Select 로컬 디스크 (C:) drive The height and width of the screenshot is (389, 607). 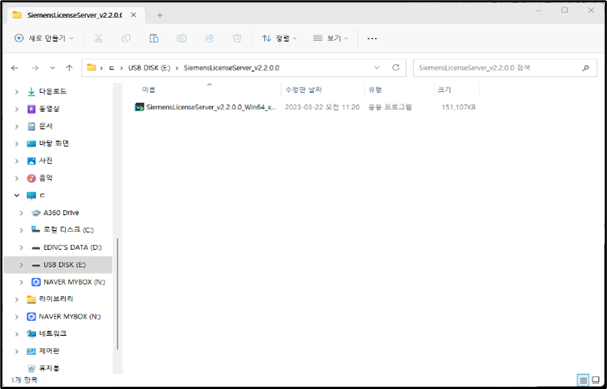pyautogui.click(x=69, y=230)
